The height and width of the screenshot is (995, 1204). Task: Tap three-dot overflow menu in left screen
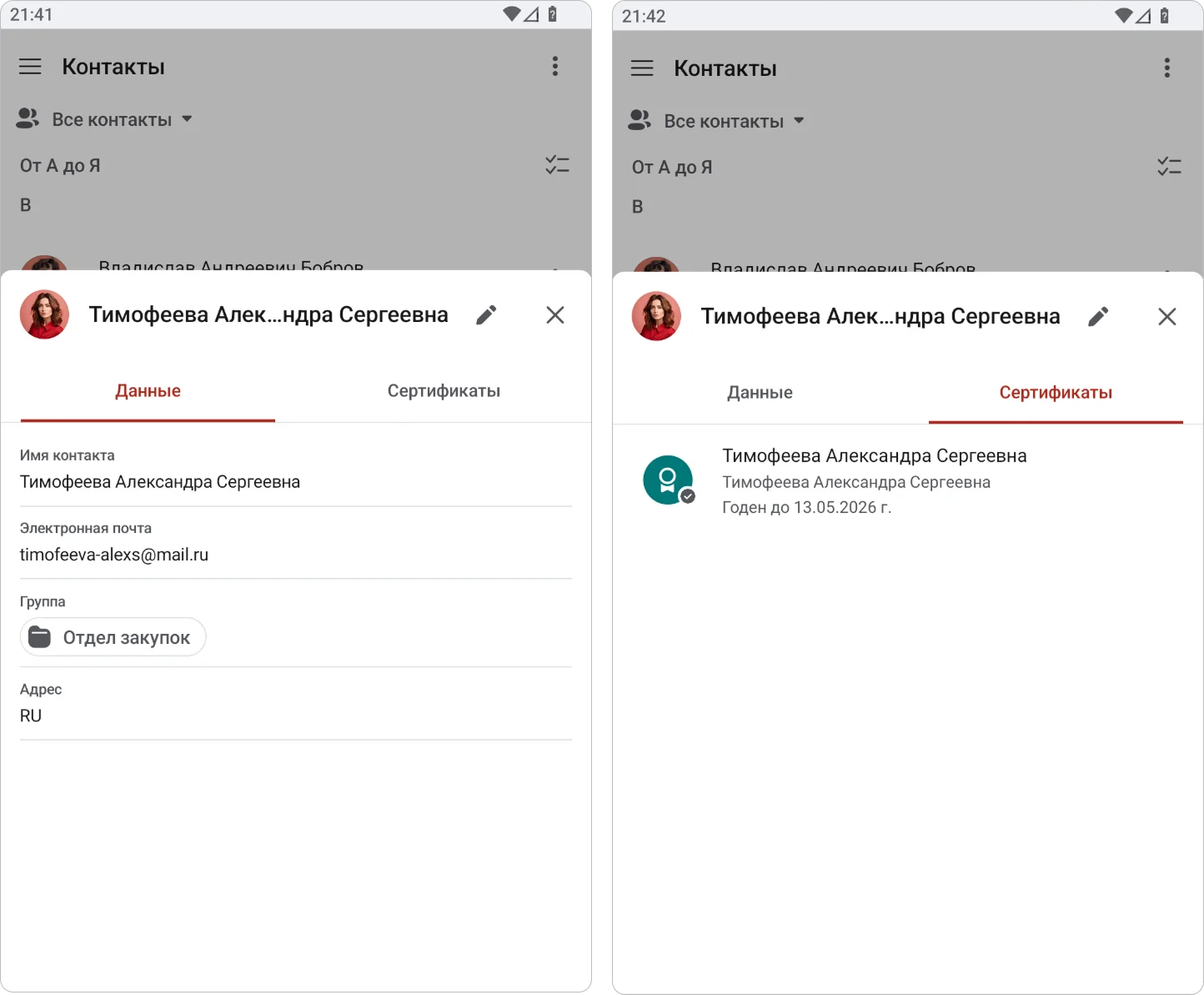pos(555,67)
